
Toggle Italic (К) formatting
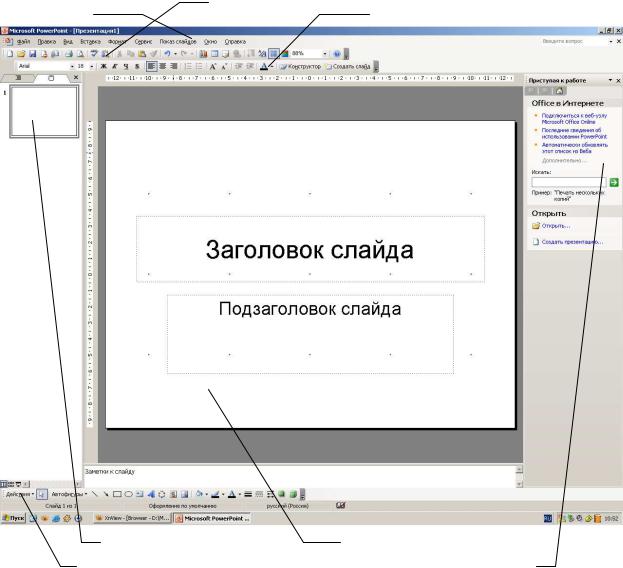pyautogui.click(x=114, y=66)
